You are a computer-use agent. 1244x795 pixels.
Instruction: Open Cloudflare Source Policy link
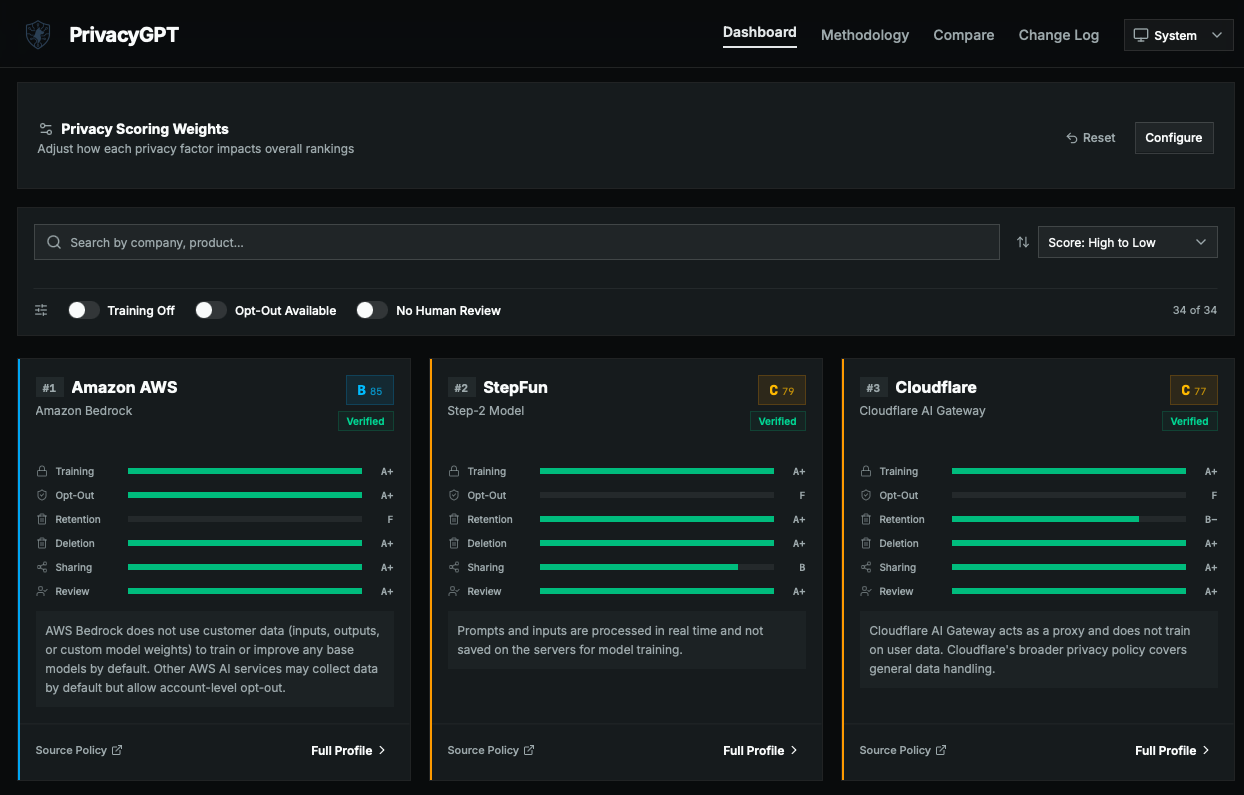point(903,750)
